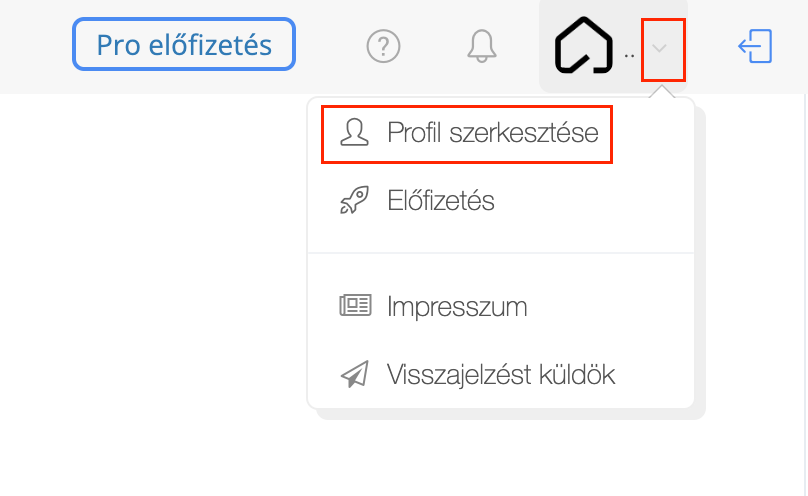Open notifications via the bell icon
The width and height of the screenshot is (808, 496).
point(482,46)
